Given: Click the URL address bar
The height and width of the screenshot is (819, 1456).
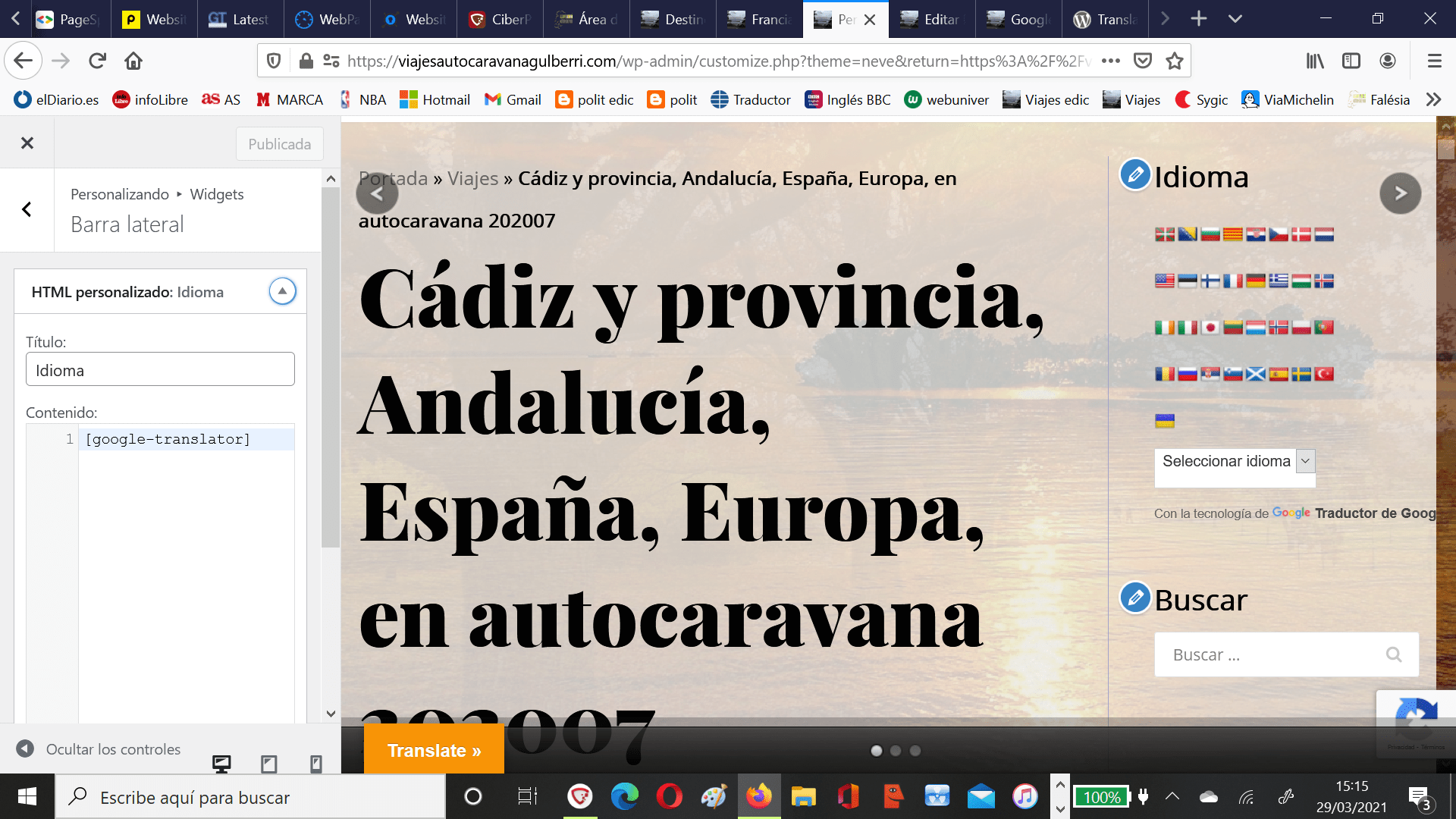Looking at the screenshot, I should click(x=718, y=61).
